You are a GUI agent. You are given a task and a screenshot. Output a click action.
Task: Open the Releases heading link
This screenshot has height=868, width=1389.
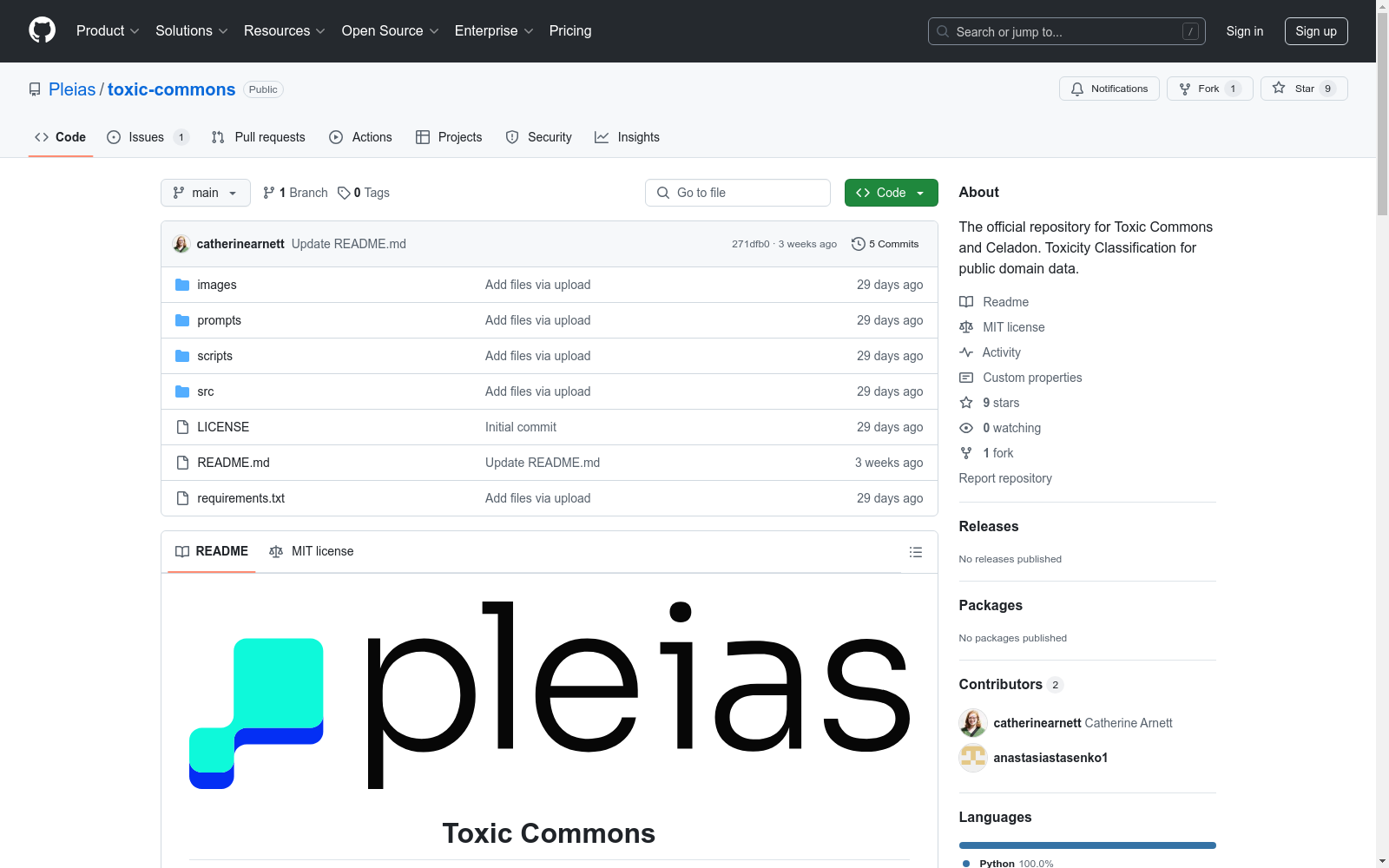click(x=989, y=526)
